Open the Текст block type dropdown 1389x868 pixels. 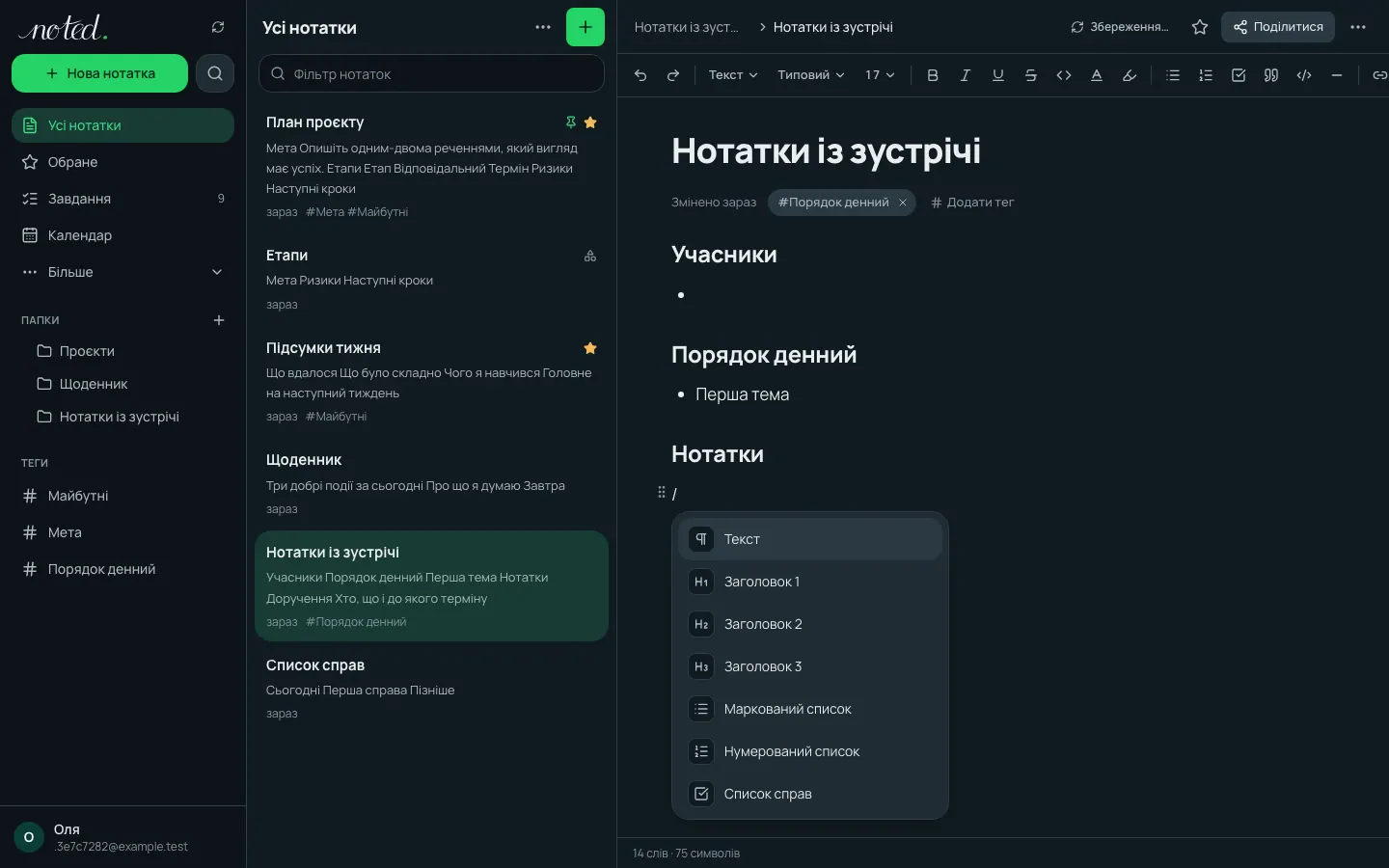click(733, 75)
